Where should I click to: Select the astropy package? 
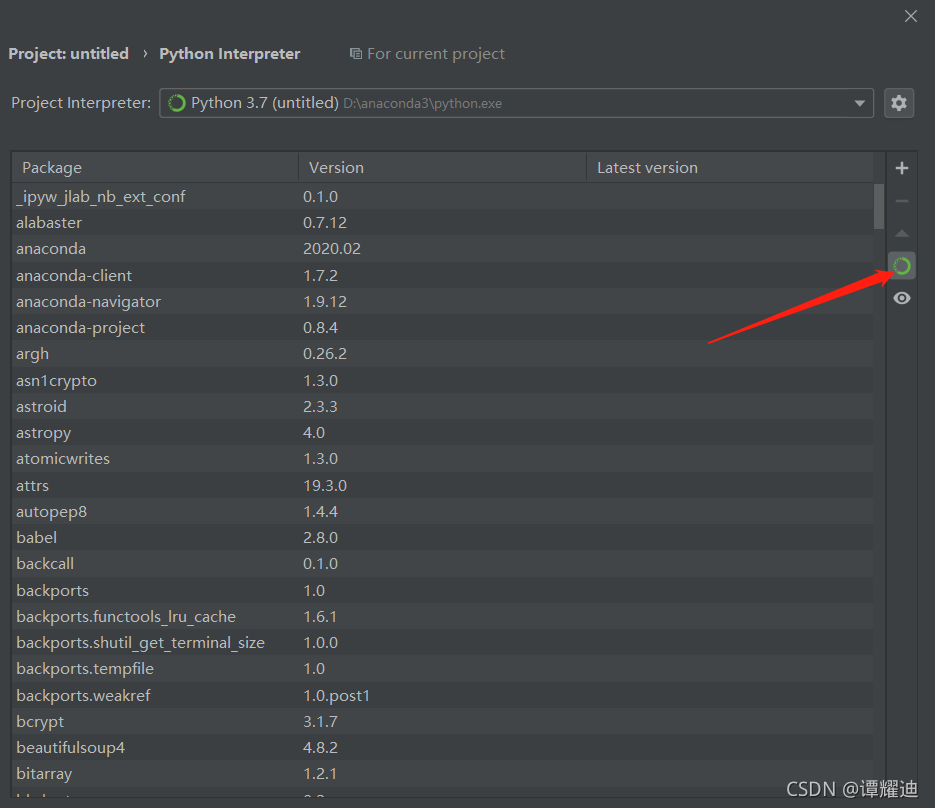coord(442,432)
